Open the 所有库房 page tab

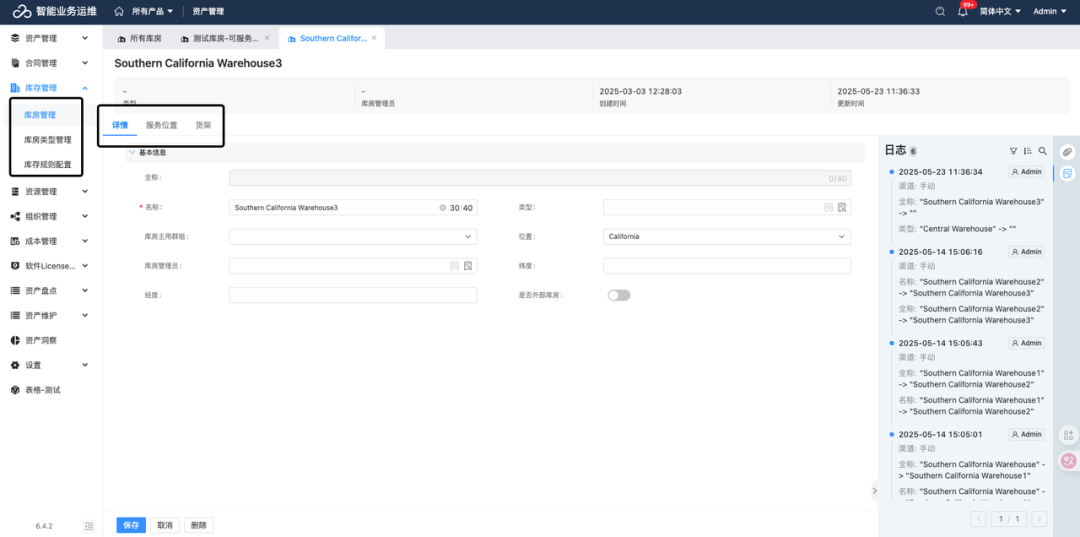140,38
